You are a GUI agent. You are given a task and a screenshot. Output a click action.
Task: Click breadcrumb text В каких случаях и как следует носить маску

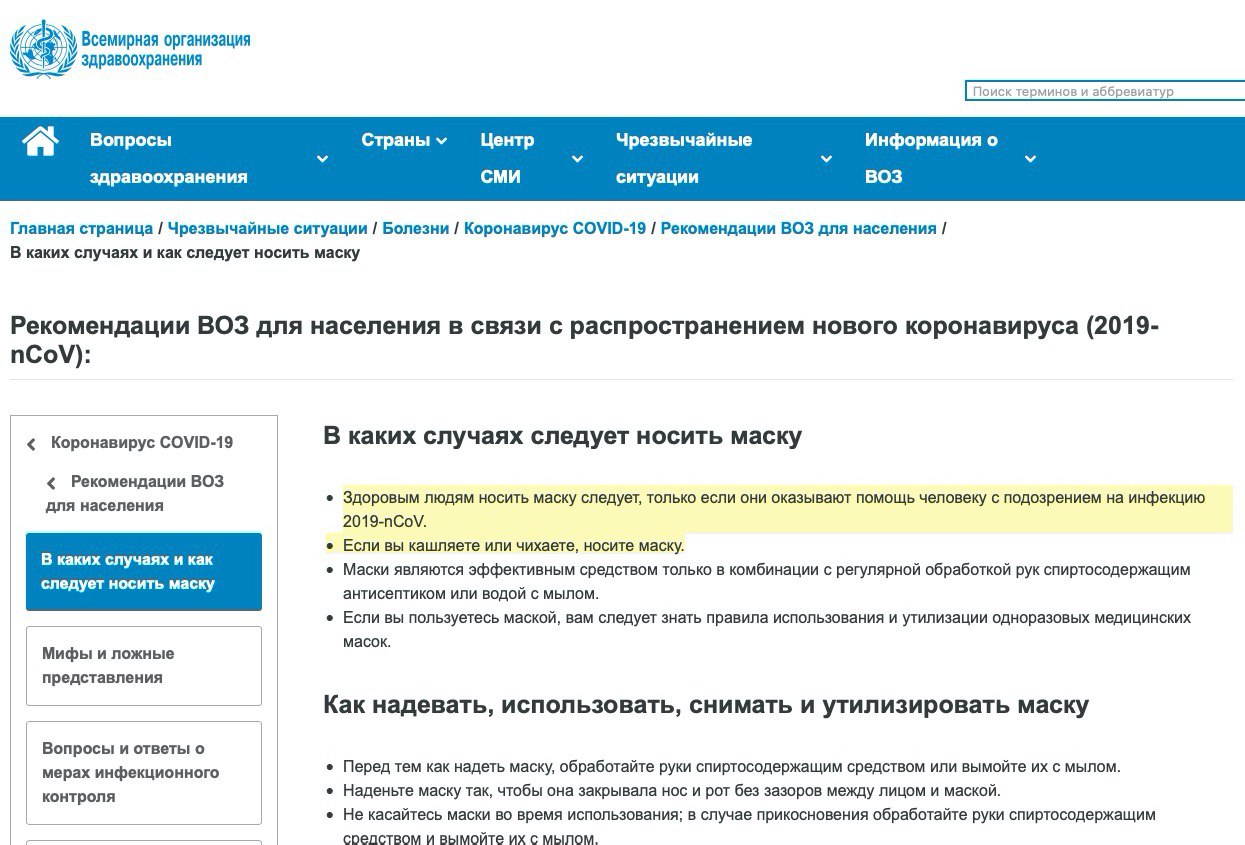[x=185, y=252]
